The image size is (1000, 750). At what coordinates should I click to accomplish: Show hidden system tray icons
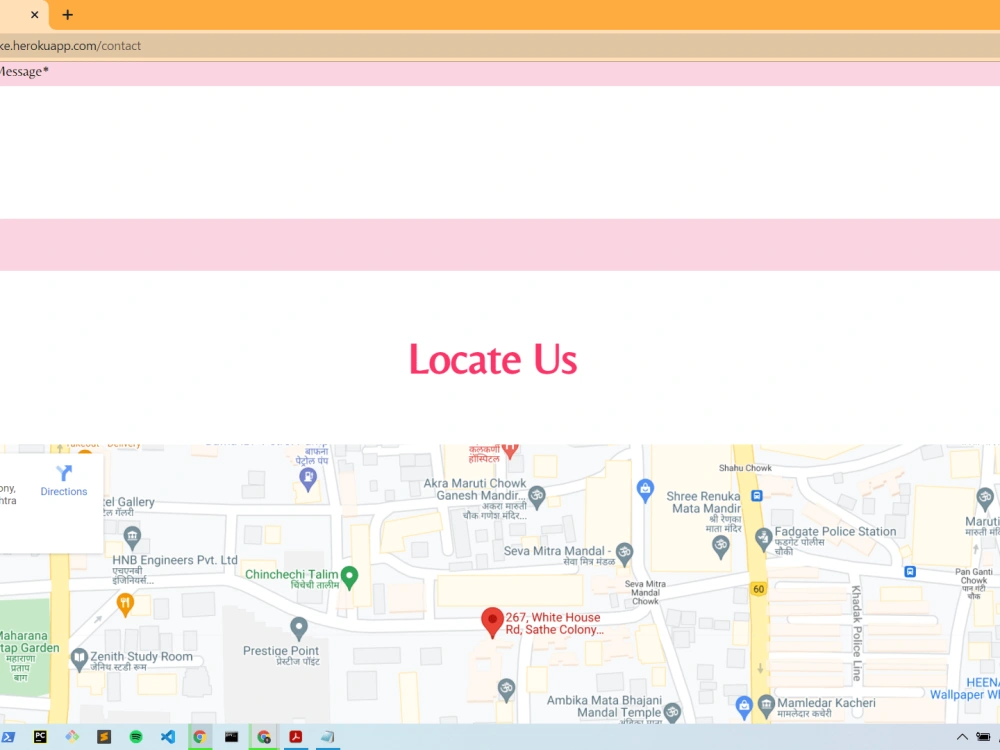(962, 737)
